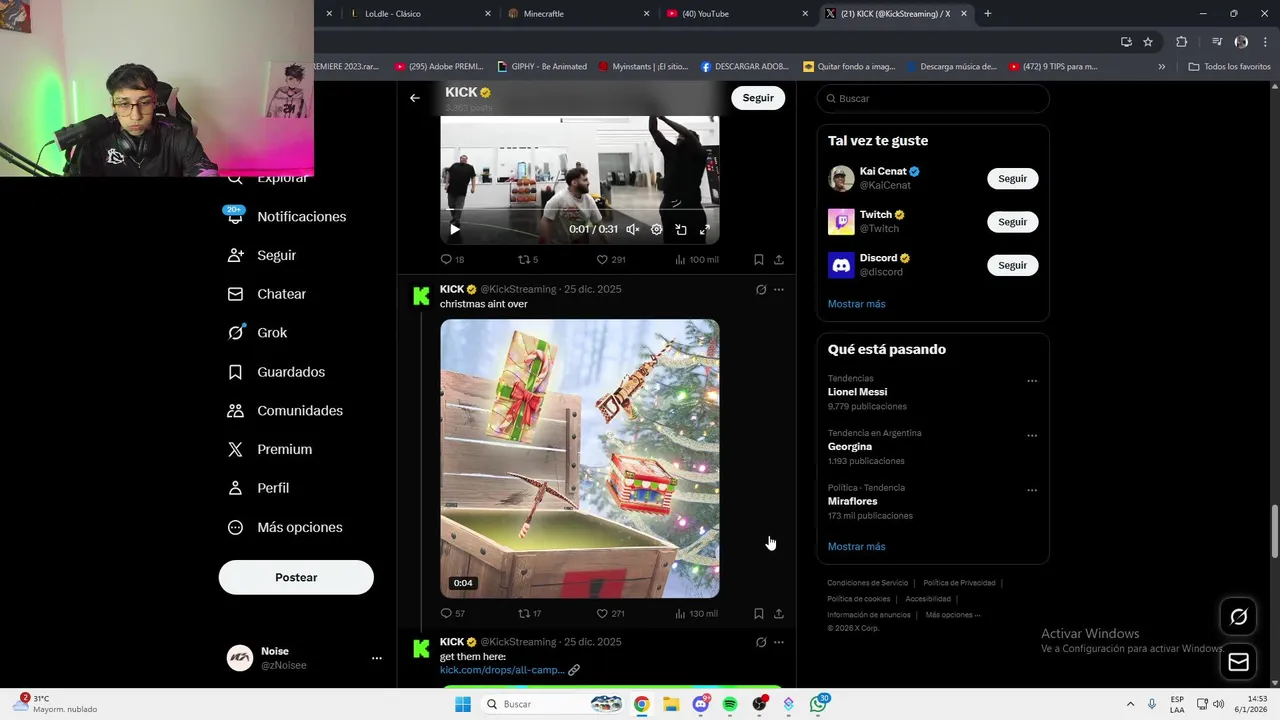Open Guardados in the sidebar
1280x720 pixels.
point(276,372)
